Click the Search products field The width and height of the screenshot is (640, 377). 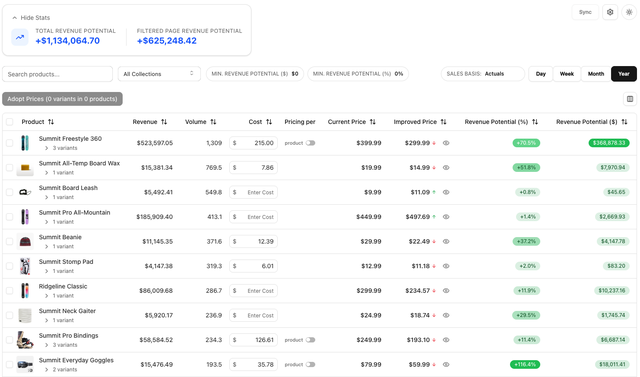[x=58, y=74]
